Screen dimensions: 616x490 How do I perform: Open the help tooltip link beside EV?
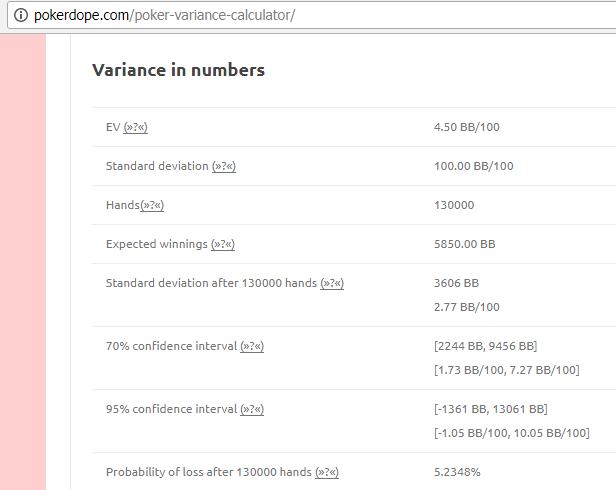coord(135,127)
